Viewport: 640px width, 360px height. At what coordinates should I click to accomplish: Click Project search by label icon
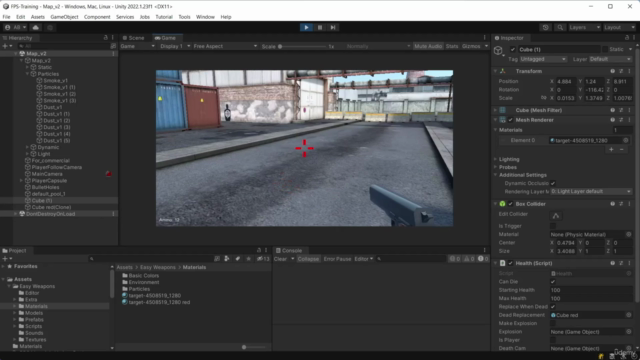238,259
